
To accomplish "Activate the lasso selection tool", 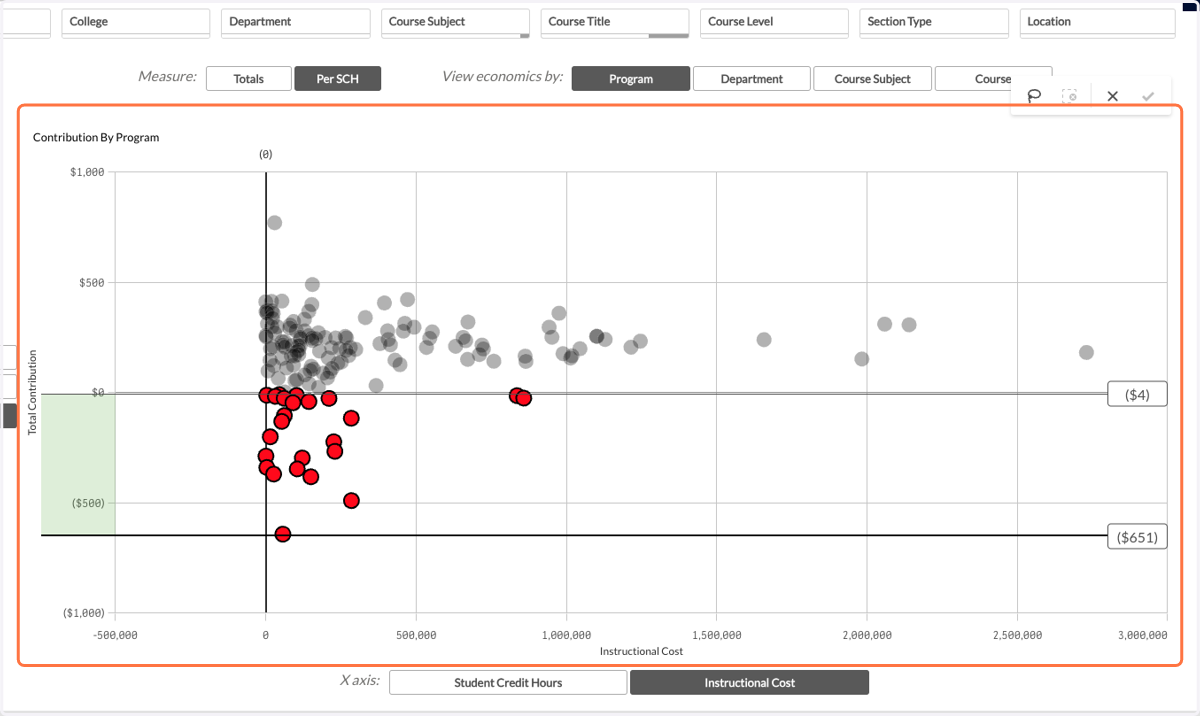I will click(1035, 96).
